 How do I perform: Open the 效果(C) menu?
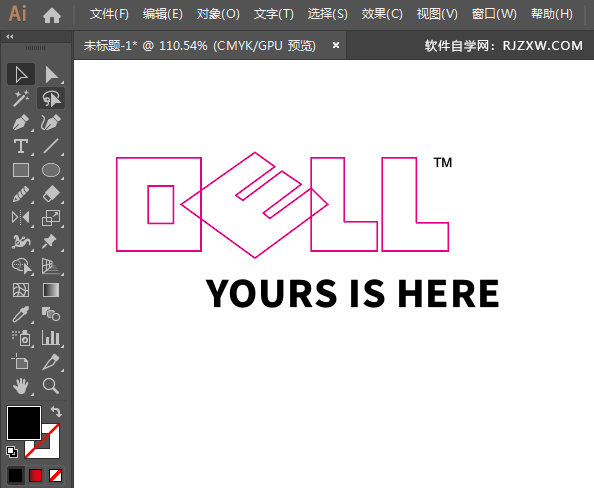[x=382, y=14]
